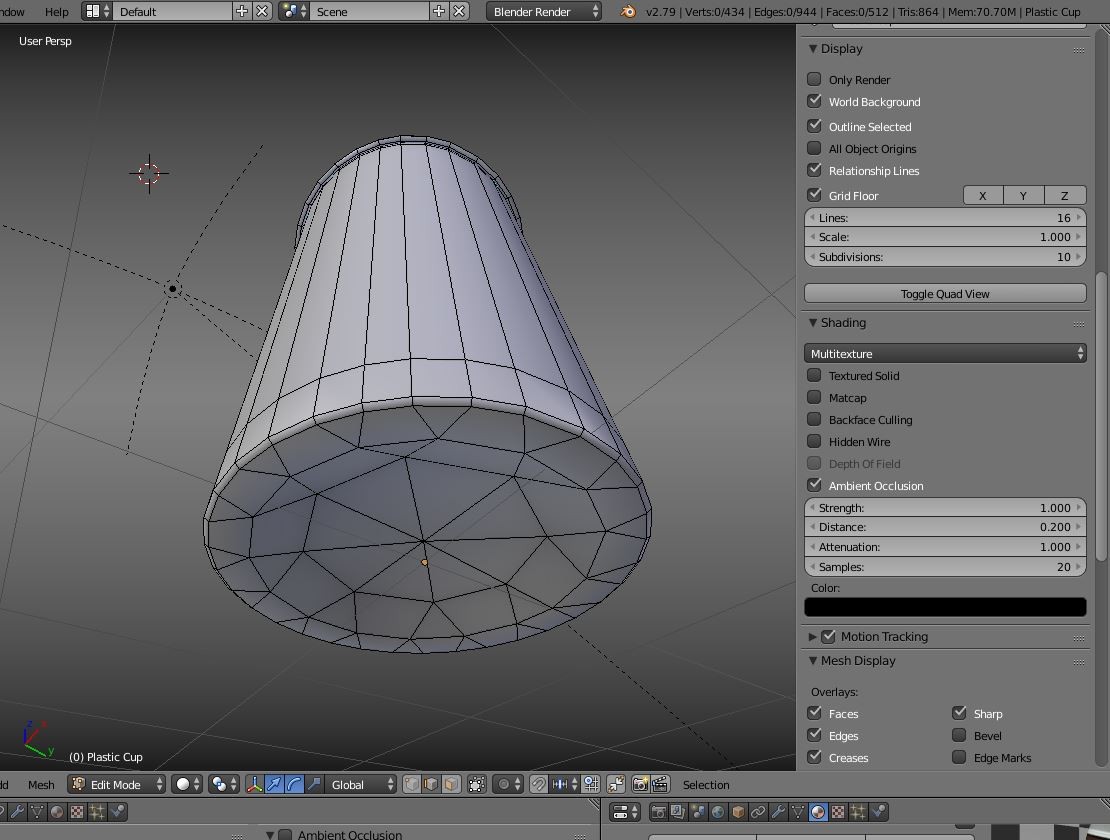Open Render properties via camera icon

[660, 811]
